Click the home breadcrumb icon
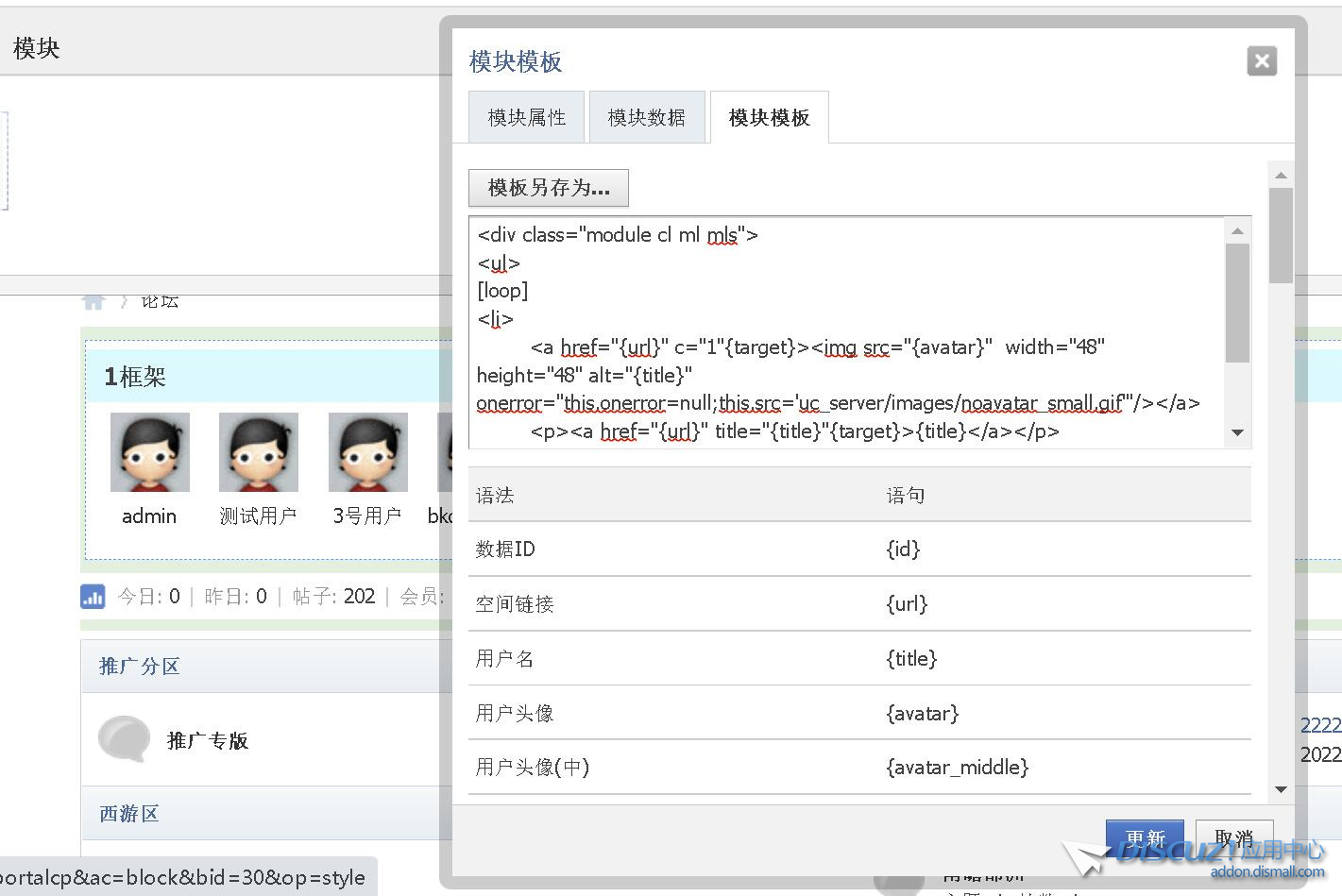The width and height of the screenshot is (1342, 896). point(93,302)
